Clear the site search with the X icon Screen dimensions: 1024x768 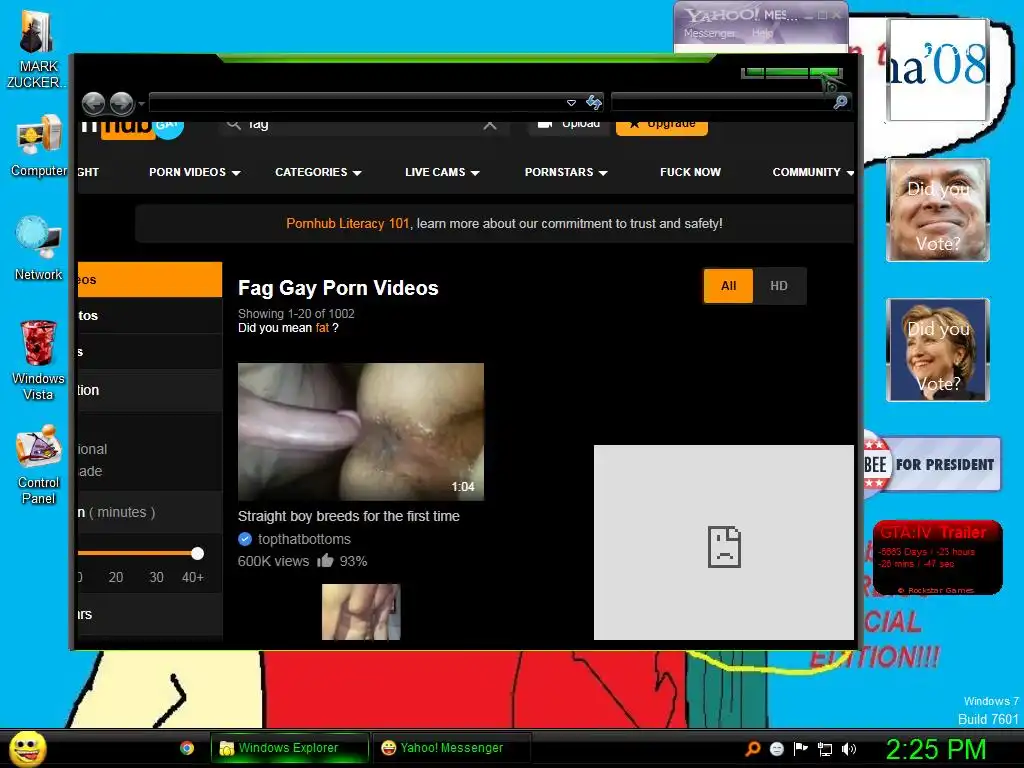pyautogui.click(x=490, y=124)
